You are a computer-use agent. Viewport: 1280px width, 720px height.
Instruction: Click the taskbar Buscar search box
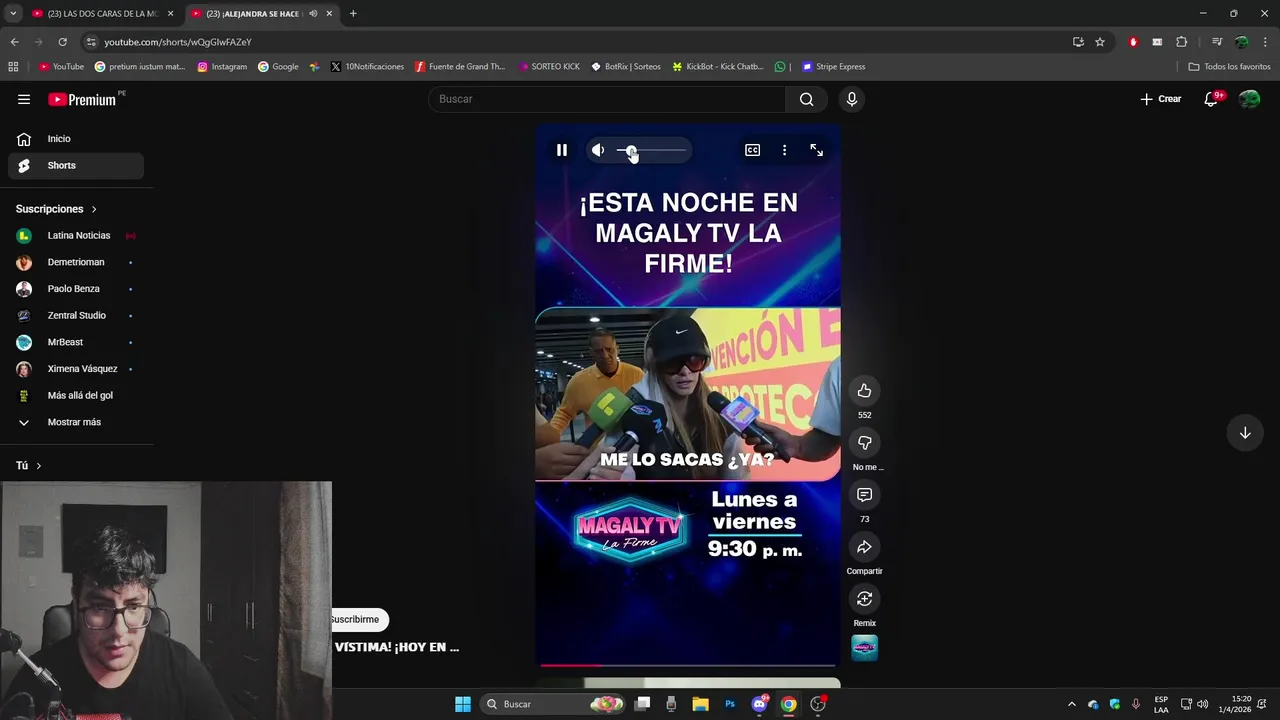[552, 704]
